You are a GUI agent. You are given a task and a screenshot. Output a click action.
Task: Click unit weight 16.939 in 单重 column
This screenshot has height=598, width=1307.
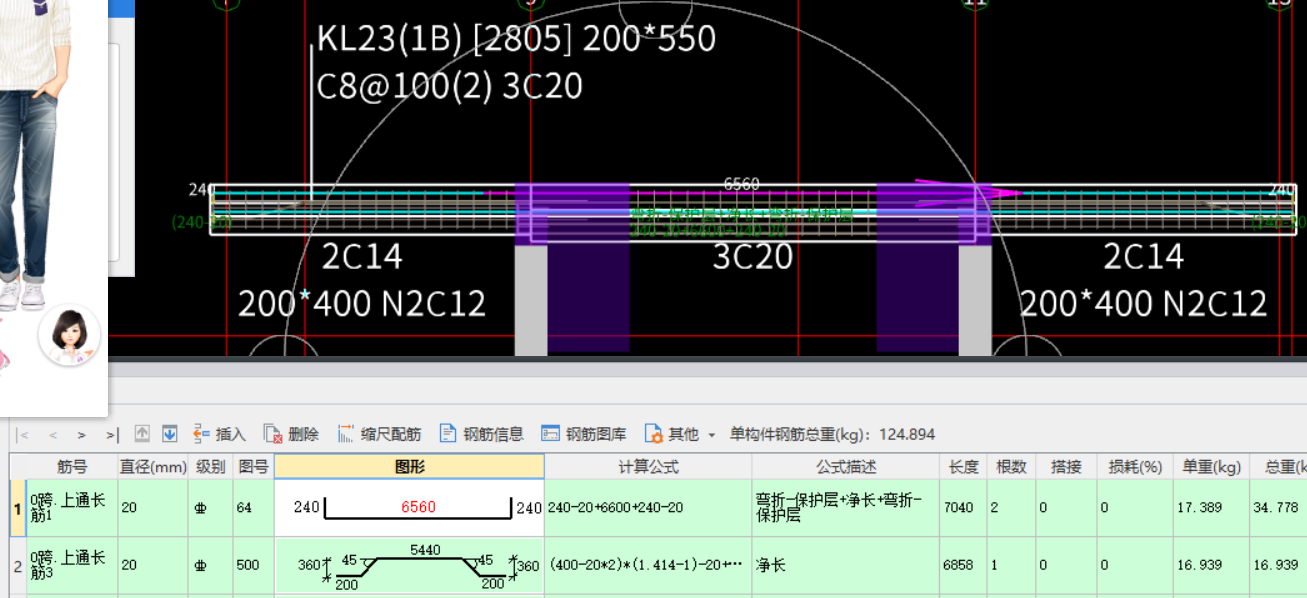(x=1211, y=566)
